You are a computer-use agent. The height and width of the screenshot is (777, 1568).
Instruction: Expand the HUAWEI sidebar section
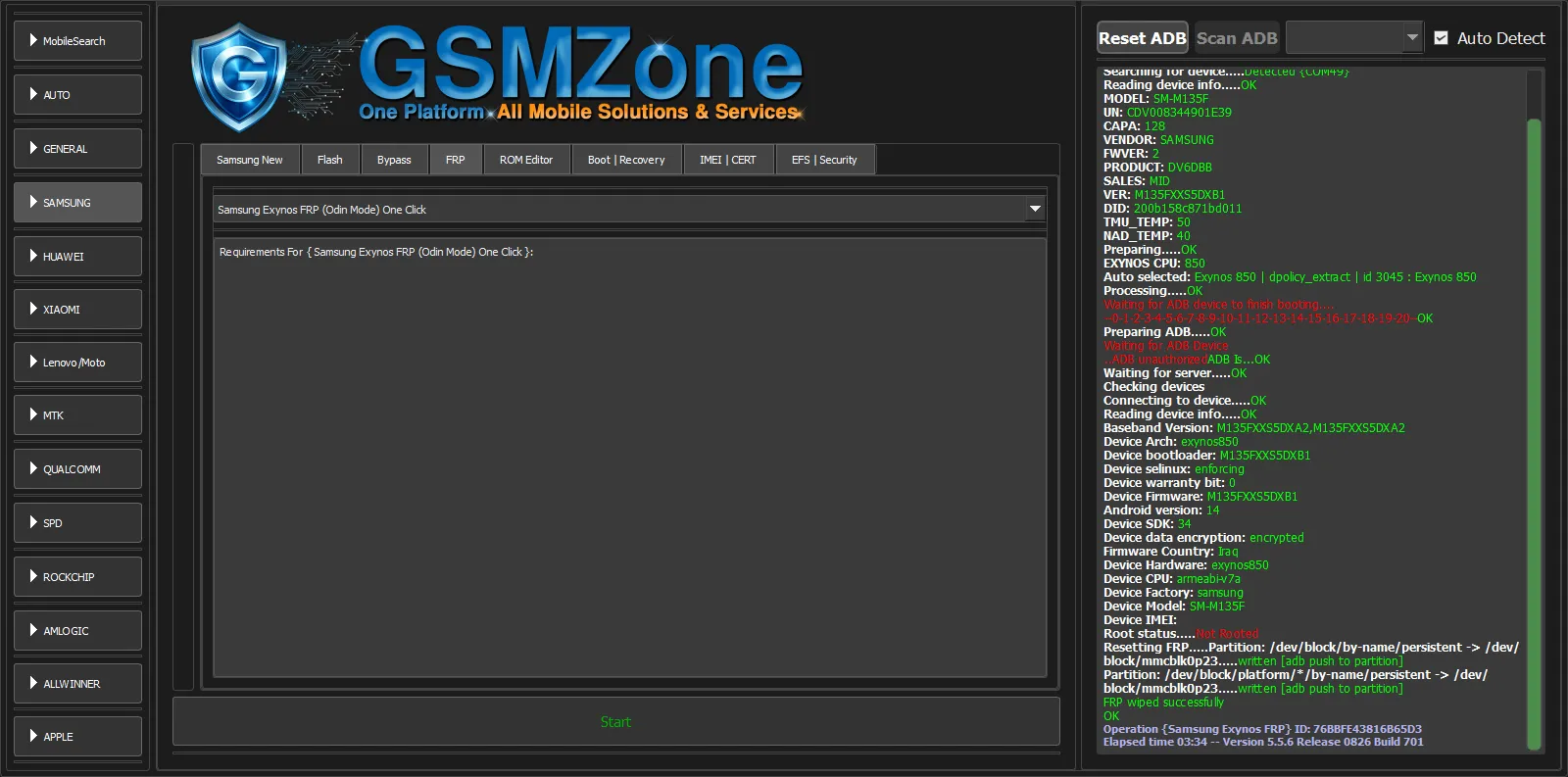(x=77, y=257)
